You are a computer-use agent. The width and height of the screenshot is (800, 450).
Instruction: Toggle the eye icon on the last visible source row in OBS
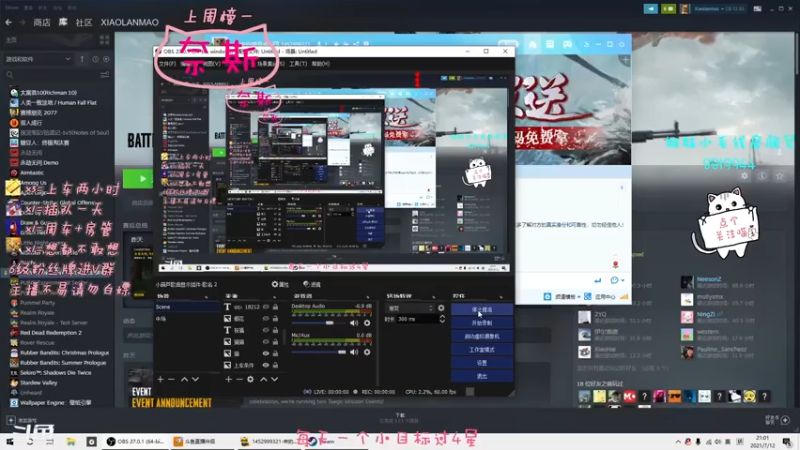[266, 365]
